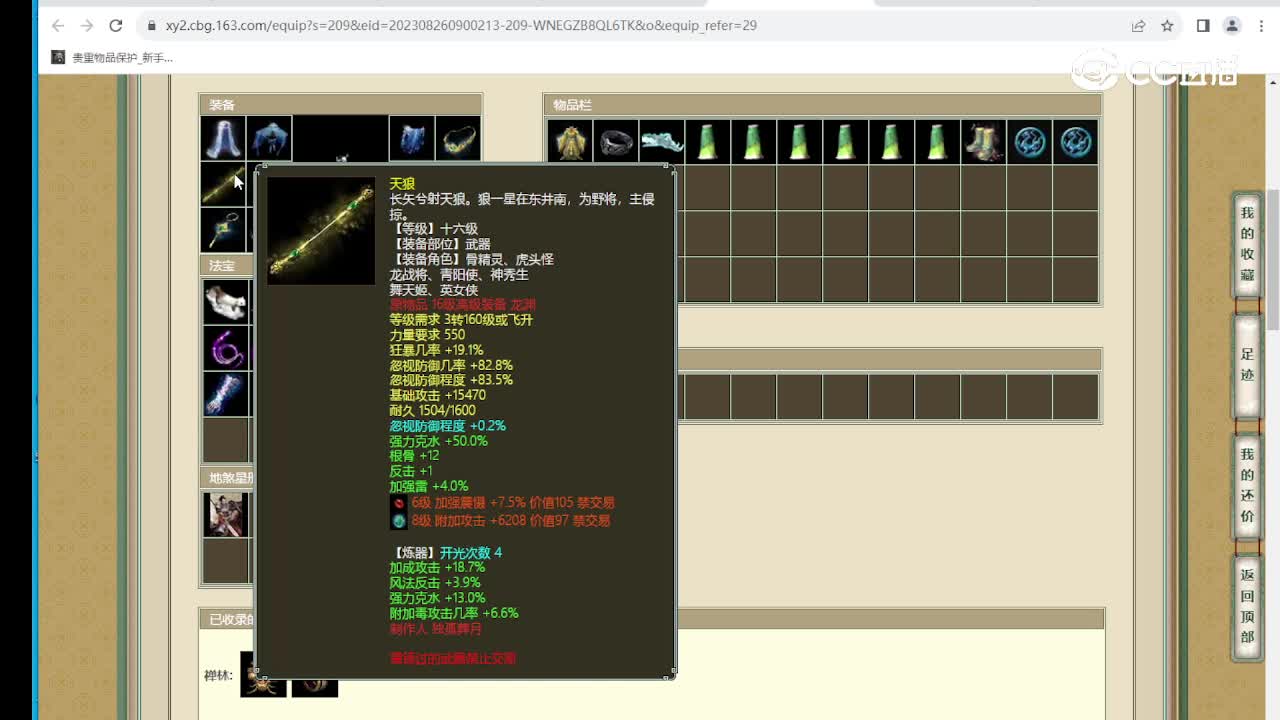The image size is (1280, 720).
Task: Click the green cone beside the boots
Action: pos(938,142)
